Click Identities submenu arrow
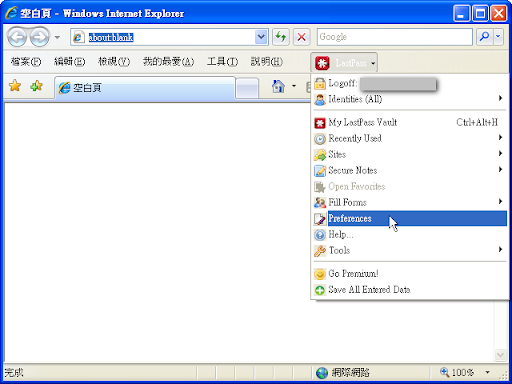The width and height of the screenshot is (512, 384). coord(500,98)
